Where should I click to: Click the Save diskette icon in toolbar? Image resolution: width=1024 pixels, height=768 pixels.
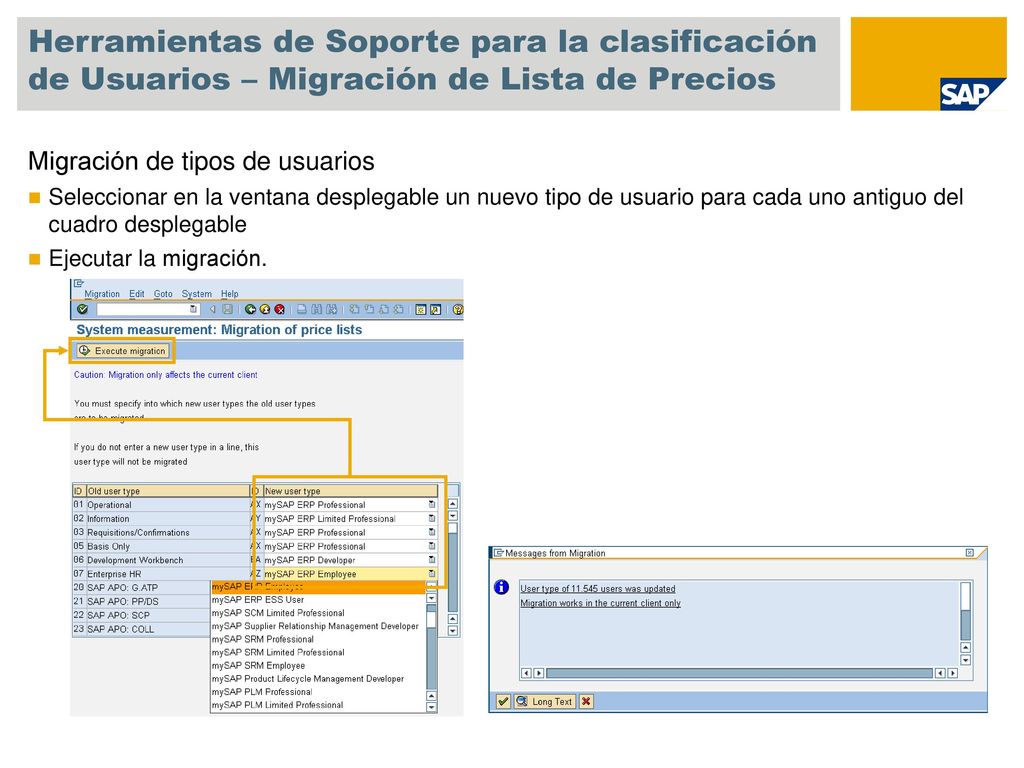(x=227, y=310)
